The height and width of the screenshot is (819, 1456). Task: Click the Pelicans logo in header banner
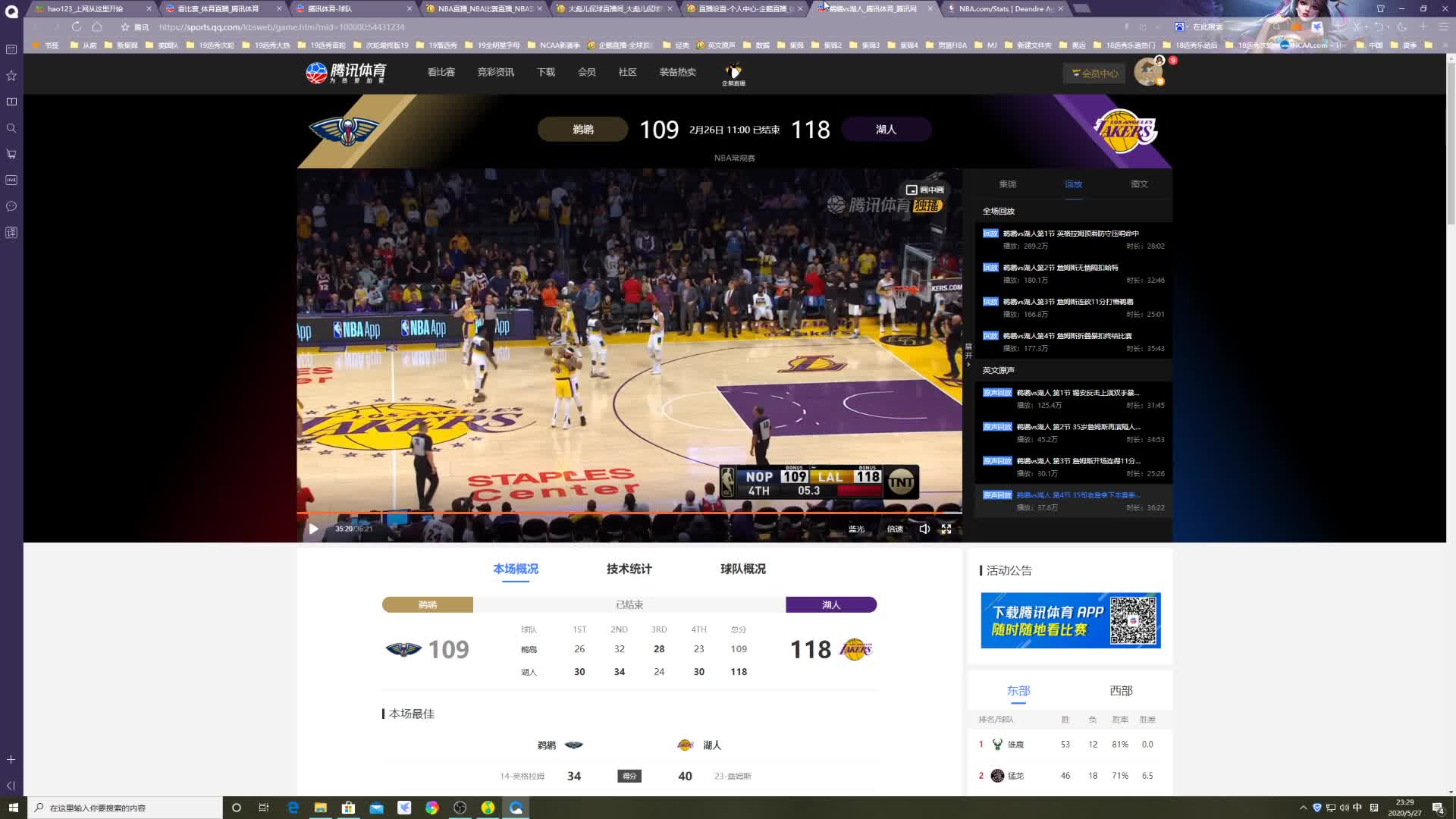pyautogui.click(x=344, y=130)
